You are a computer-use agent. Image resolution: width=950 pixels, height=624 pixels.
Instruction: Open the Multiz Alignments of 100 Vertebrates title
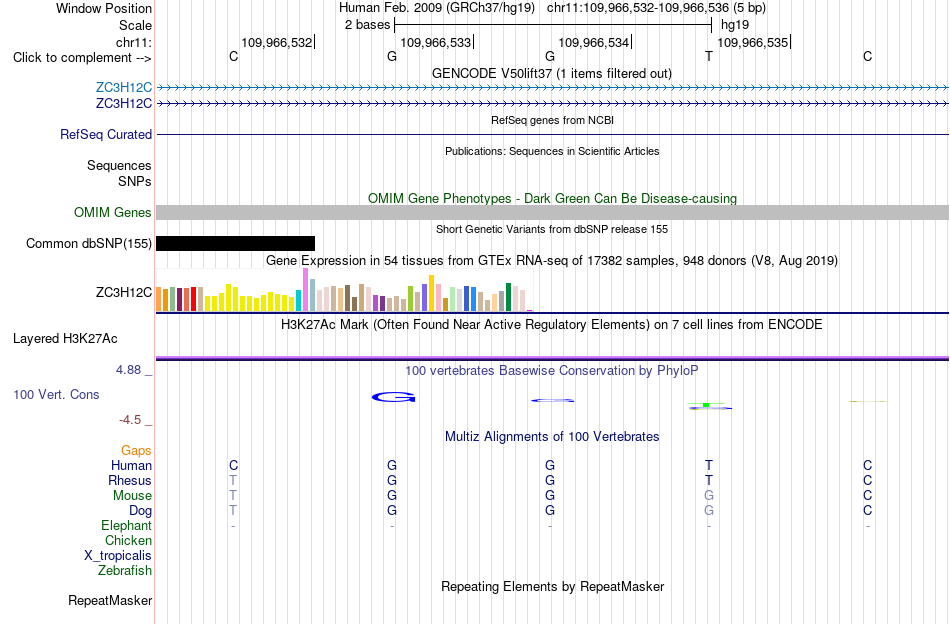552,436
